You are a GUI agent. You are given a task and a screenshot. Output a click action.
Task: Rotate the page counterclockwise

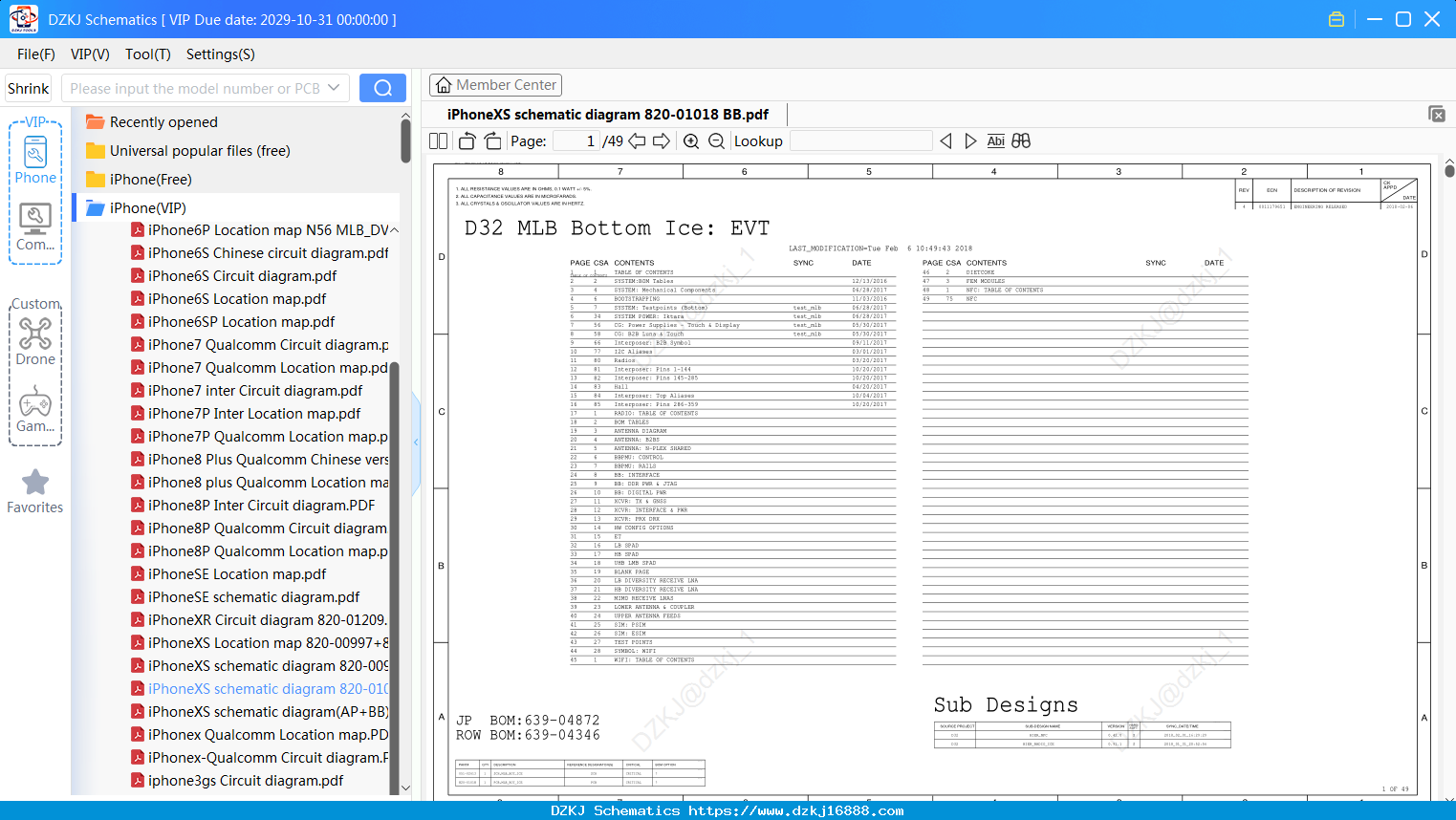[467, 141]
